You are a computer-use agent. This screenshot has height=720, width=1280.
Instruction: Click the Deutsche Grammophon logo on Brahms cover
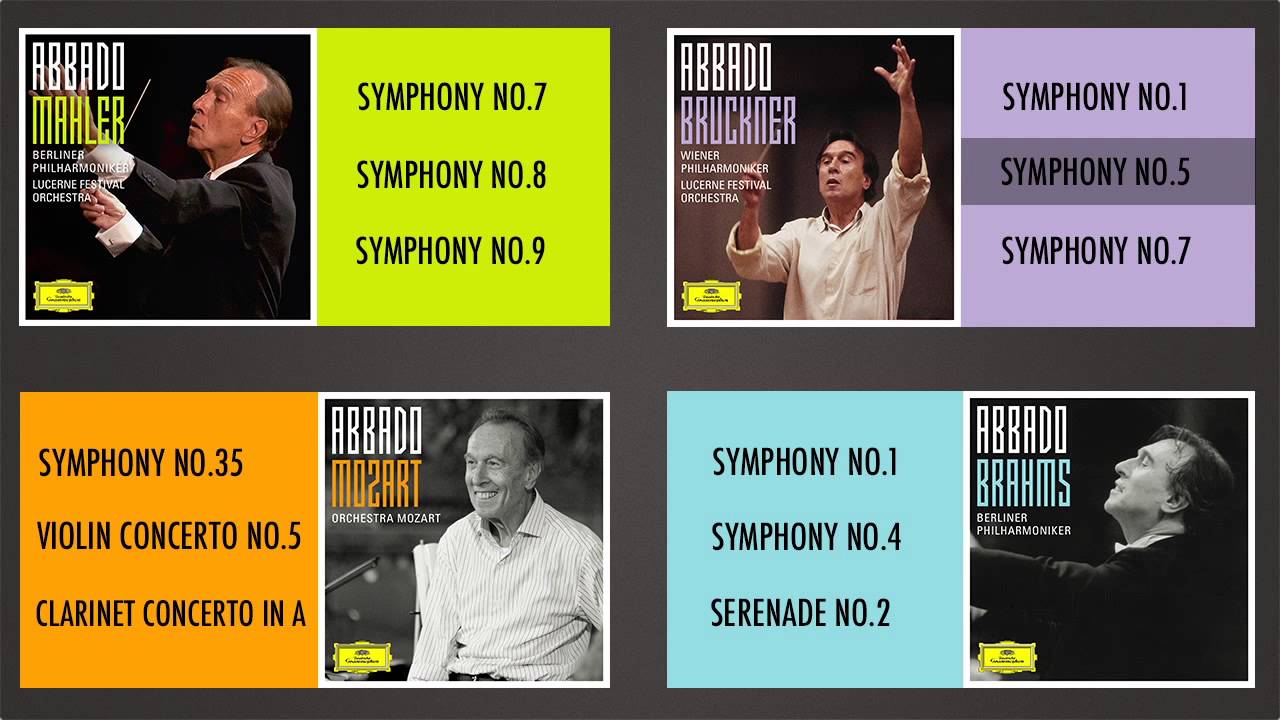coord(1007,657)
